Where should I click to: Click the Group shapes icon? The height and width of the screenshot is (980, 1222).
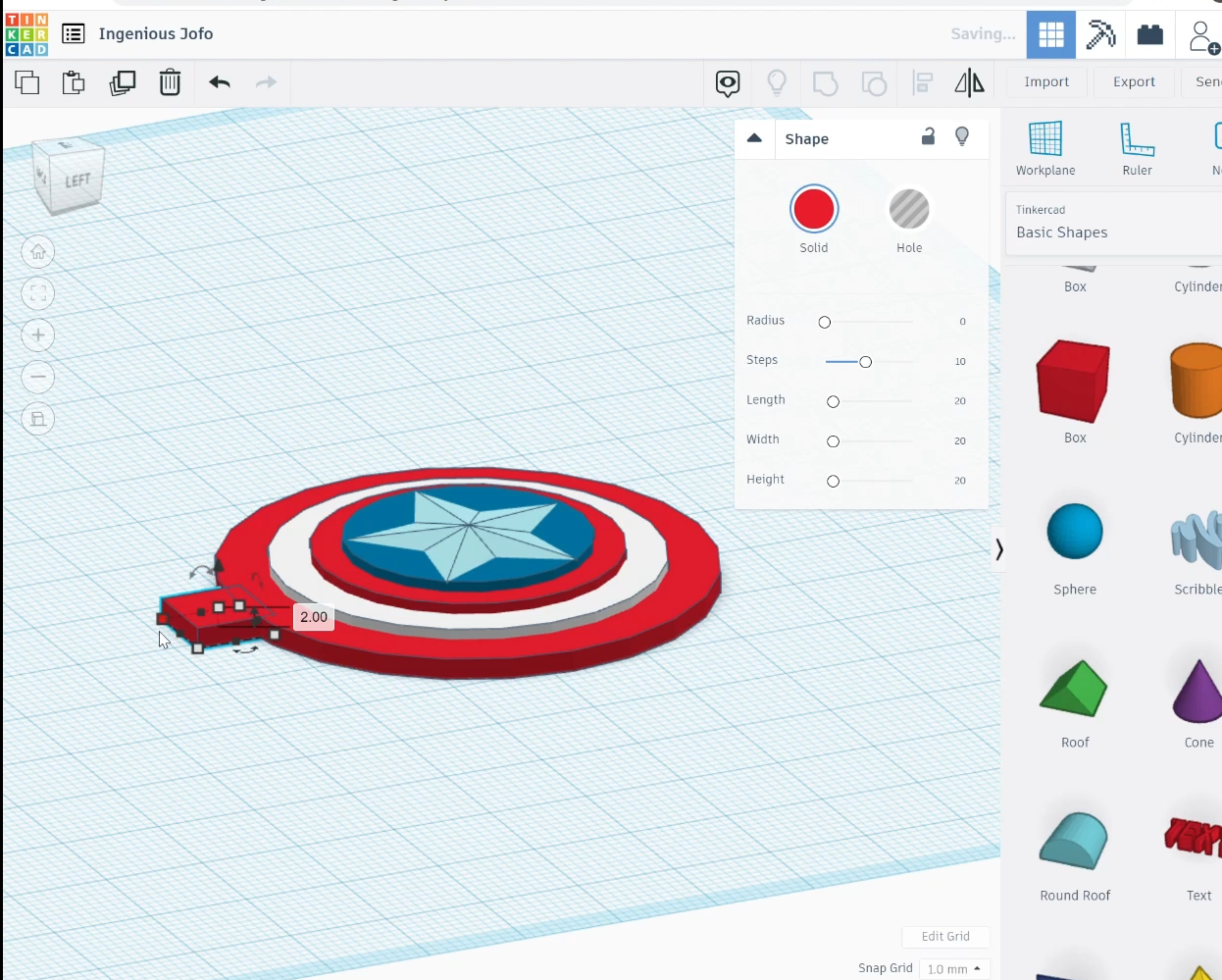click(826, 83)
